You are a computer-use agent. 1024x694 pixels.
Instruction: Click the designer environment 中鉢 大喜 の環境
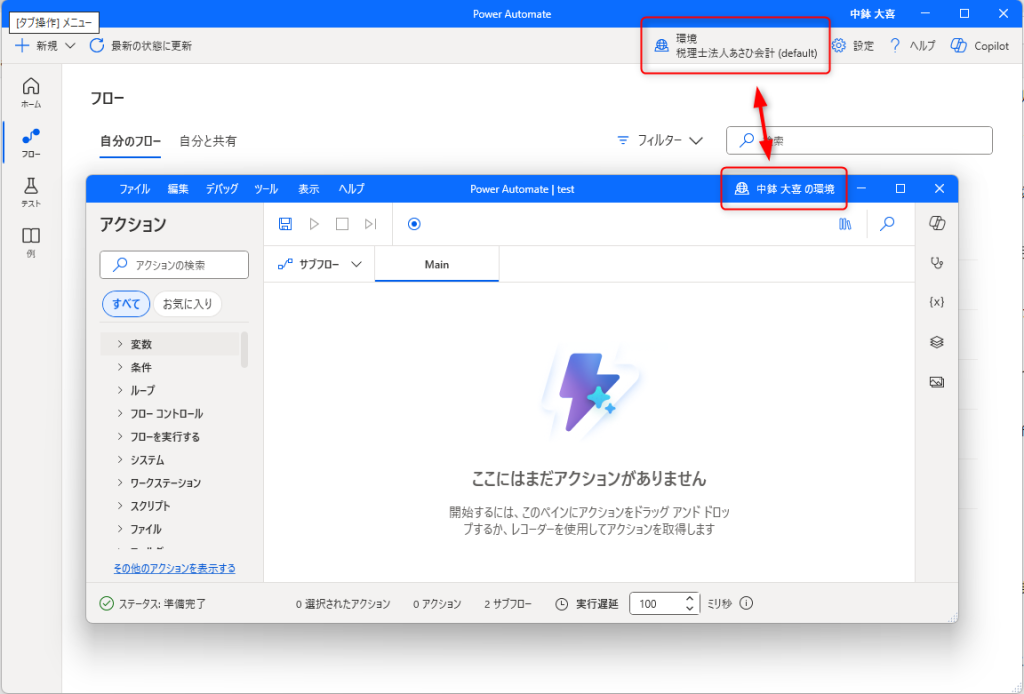784,189
